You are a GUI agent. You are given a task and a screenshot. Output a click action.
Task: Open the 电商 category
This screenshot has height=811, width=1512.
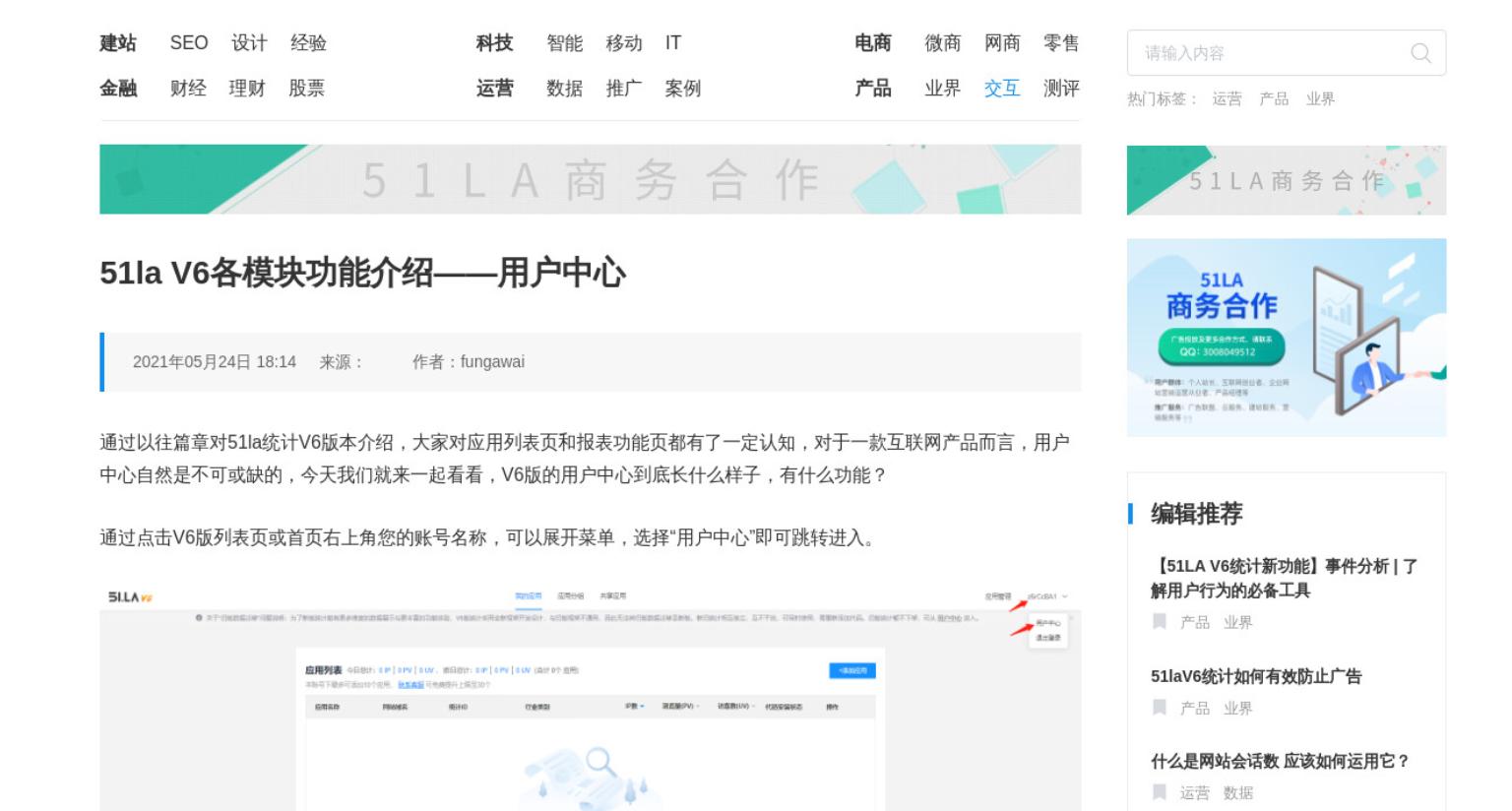(x=872, y=43)
